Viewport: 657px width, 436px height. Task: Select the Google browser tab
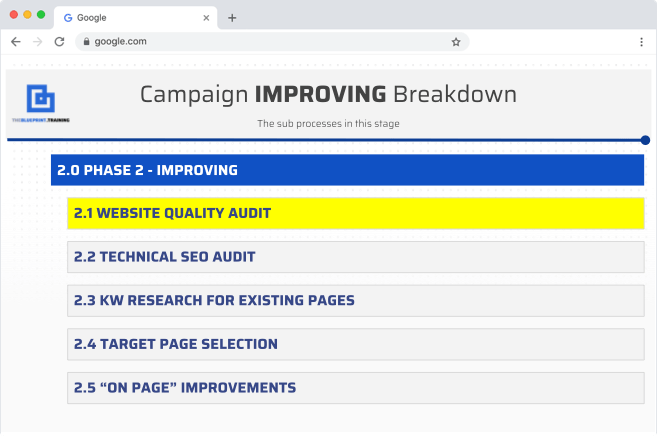130,18
